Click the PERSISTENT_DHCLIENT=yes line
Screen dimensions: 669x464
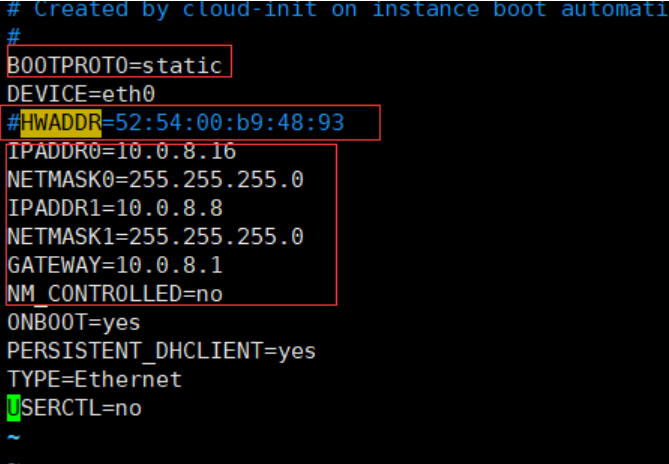pos(162,351)
